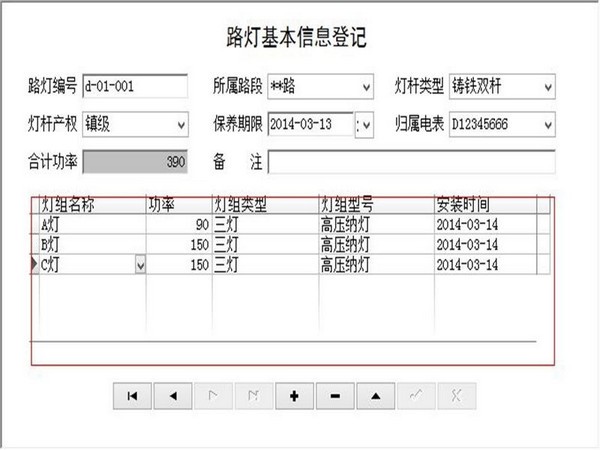Expand the 灯杆产权 dropdown list
The width and height of the screenshot is (600, 450).
point(181,125)
